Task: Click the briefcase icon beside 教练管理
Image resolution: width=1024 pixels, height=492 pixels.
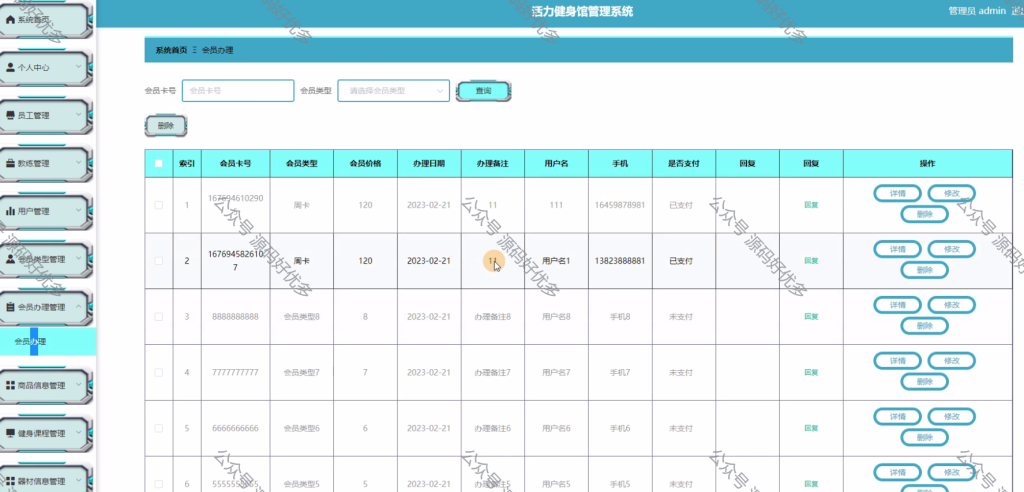Action: click(x=10, y=163)
